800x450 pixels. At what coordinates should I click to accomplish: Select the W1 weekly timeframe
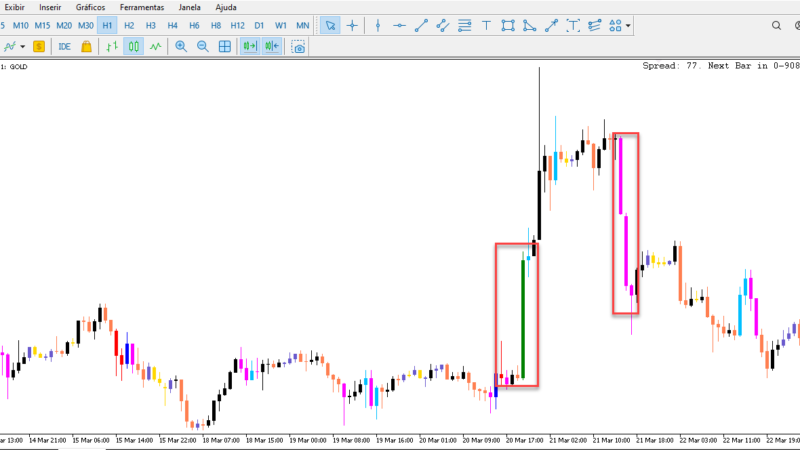point(281,26)
